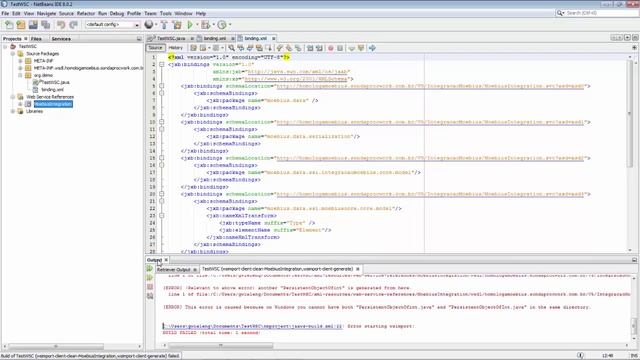Switch to the Files tab
Viewport: 640px width, 360px height.
coord(36,39)
